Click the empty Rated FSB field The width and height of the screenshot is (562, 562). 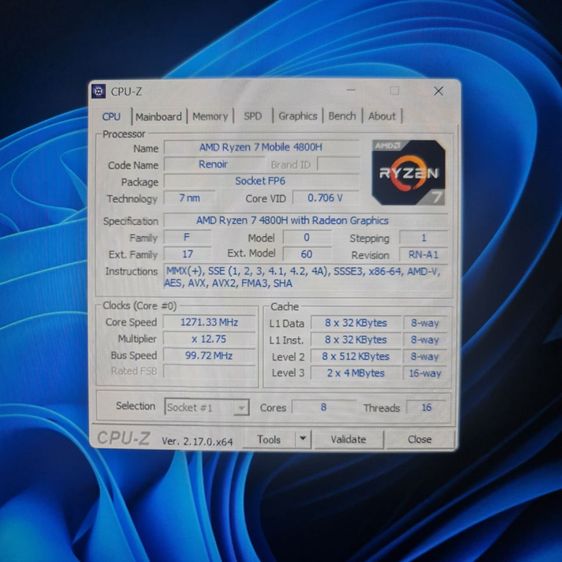click(209, 371)
